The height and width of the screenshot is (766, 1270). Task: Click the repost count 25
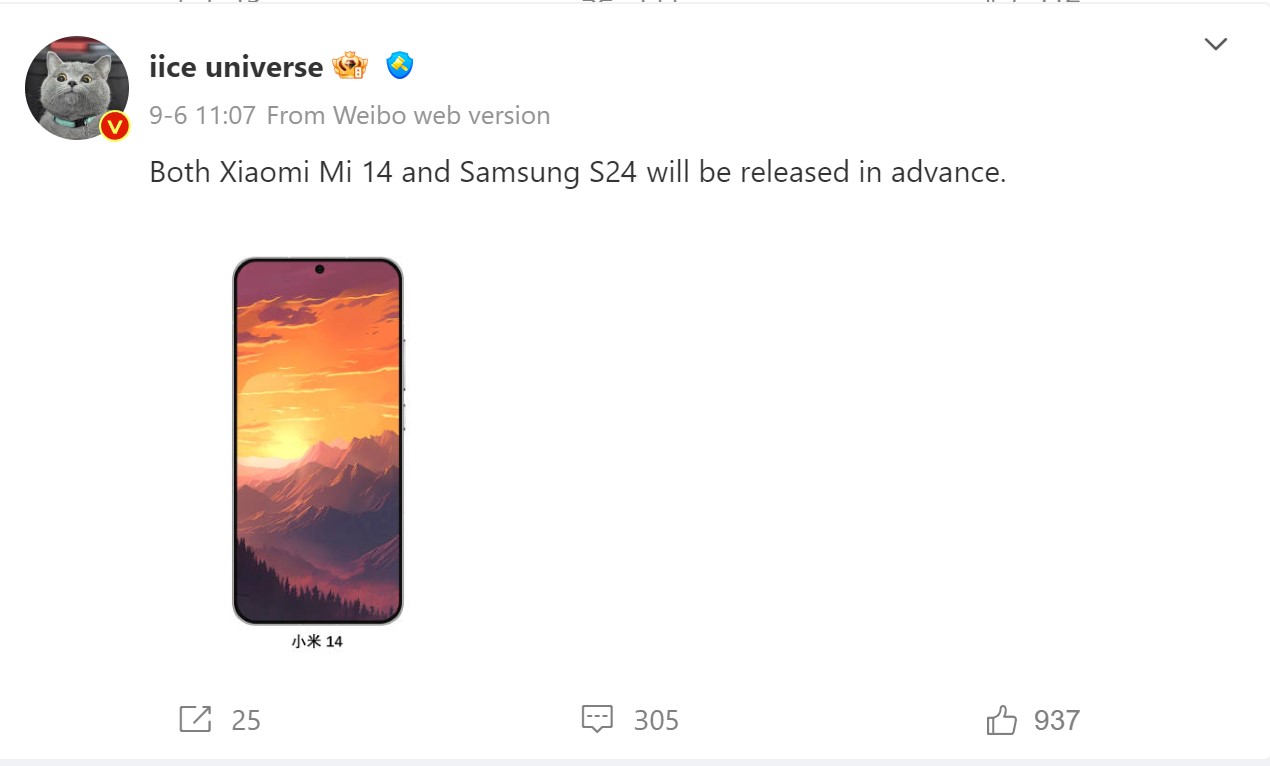click(246, 720)
